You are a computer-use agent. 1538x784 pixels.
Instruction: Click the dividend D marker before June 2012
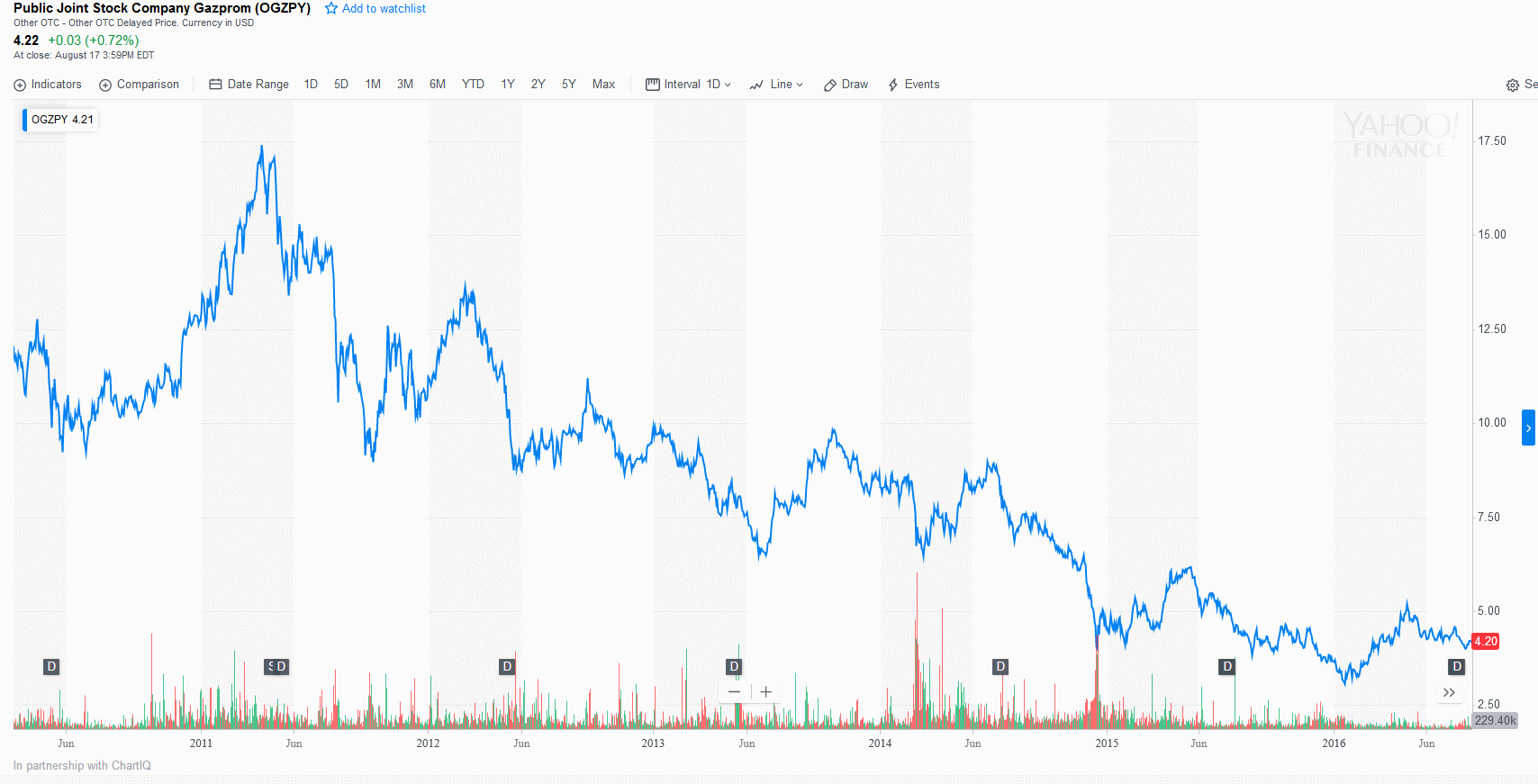coord(507,667)
